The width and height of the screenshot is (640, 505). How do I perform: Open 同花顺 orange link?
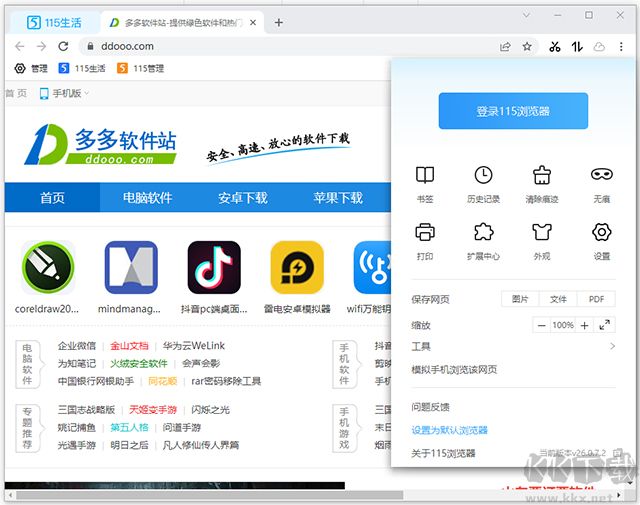point(162,381)
